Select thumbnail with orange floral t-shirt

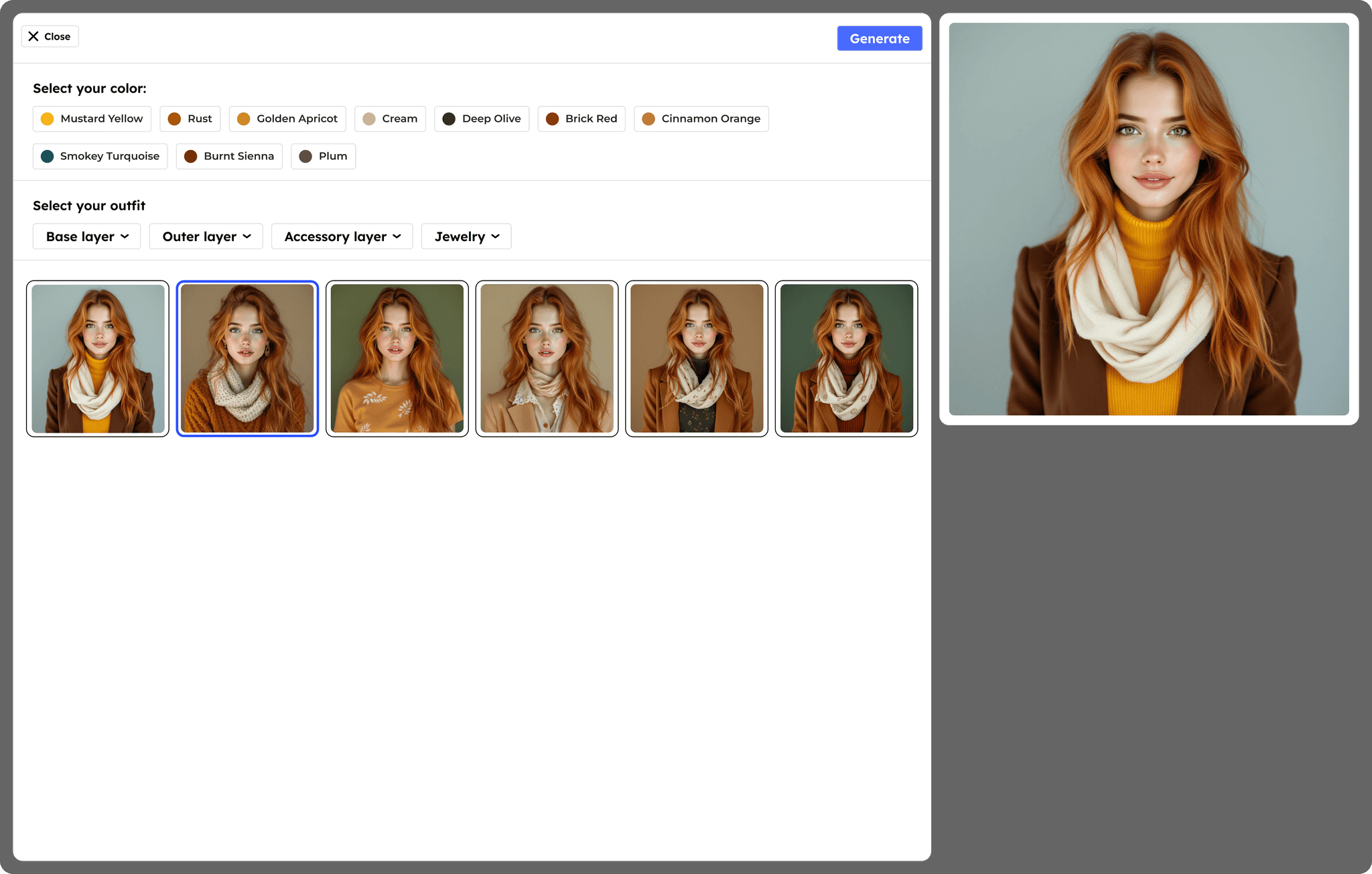(x=397, y=358)
